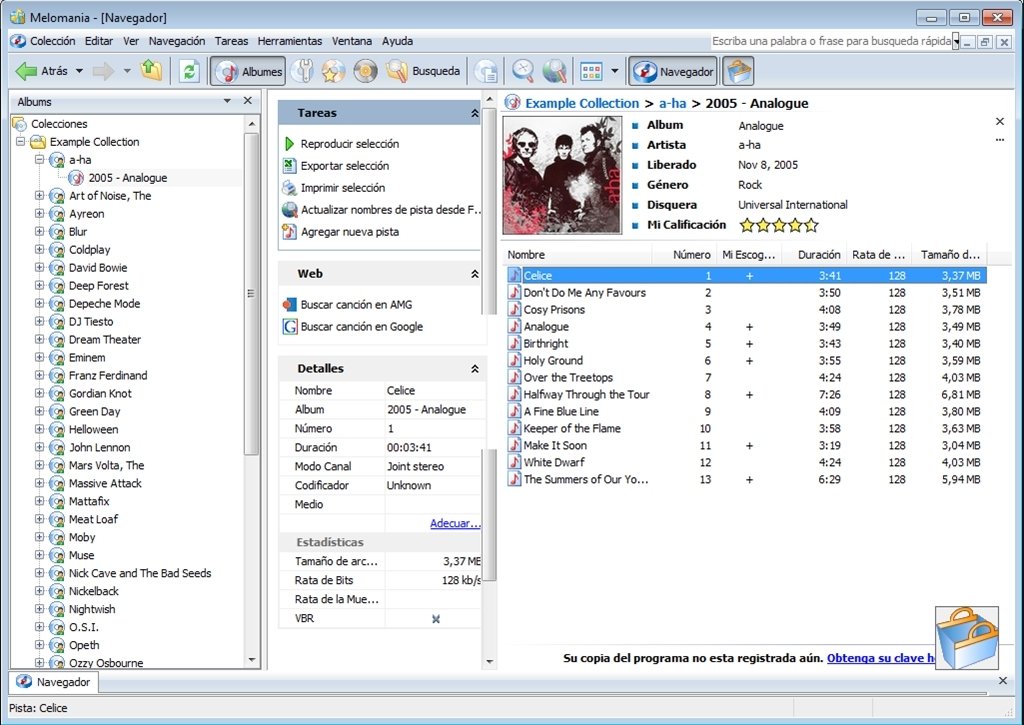Click the note icon beside White Dwarf
Screen dimensions: 1024x725
515,462
